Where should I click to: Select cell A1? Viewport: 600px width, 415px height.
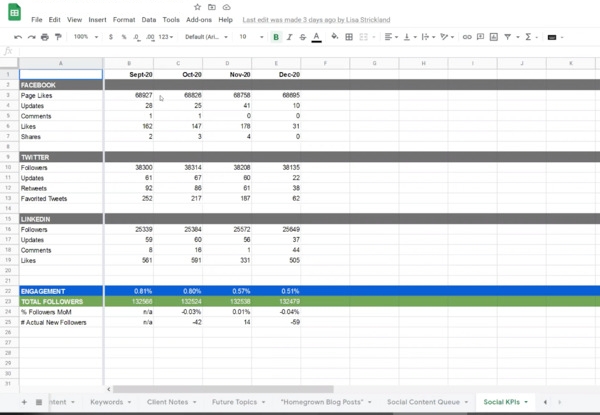click(x=61, y=74)
